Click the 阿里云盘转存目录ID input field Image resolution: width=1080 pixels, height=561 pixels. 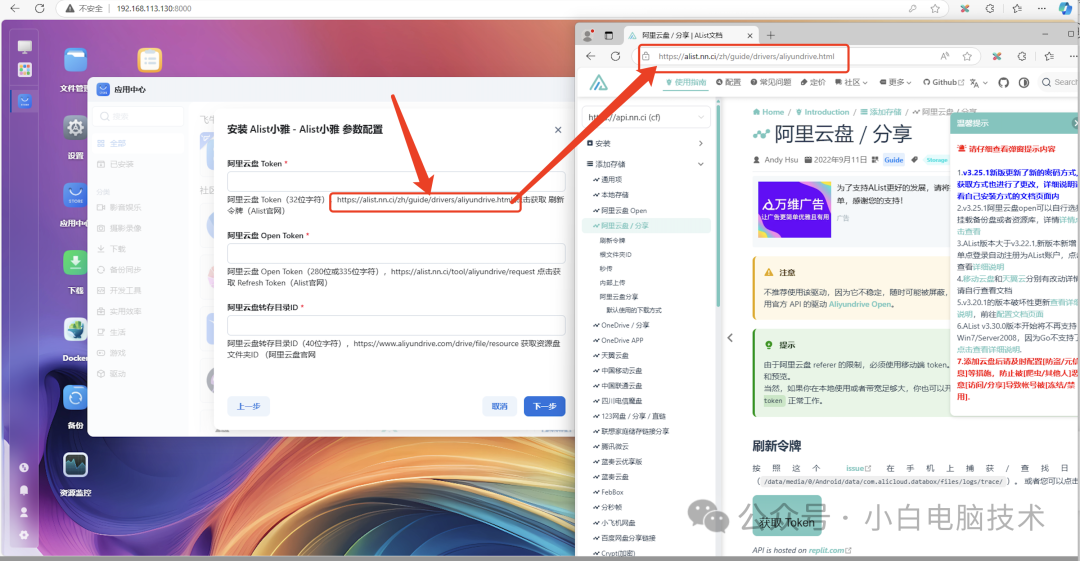pyautogui.click(x=396, y=325)
